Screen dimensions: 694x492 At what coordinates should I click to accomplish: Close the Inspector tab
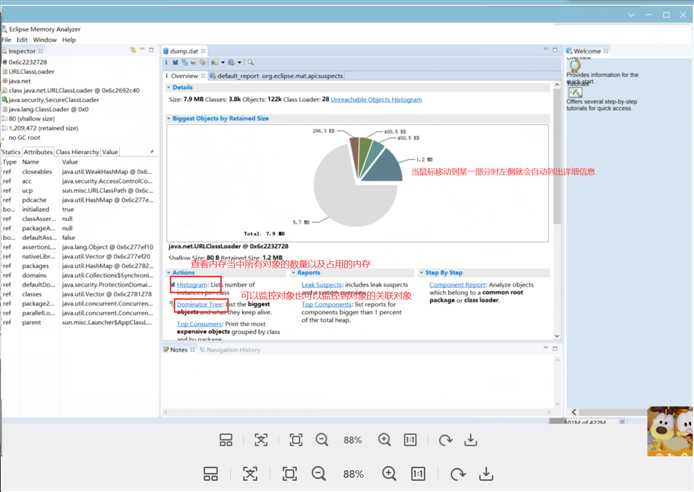(41, 51)
